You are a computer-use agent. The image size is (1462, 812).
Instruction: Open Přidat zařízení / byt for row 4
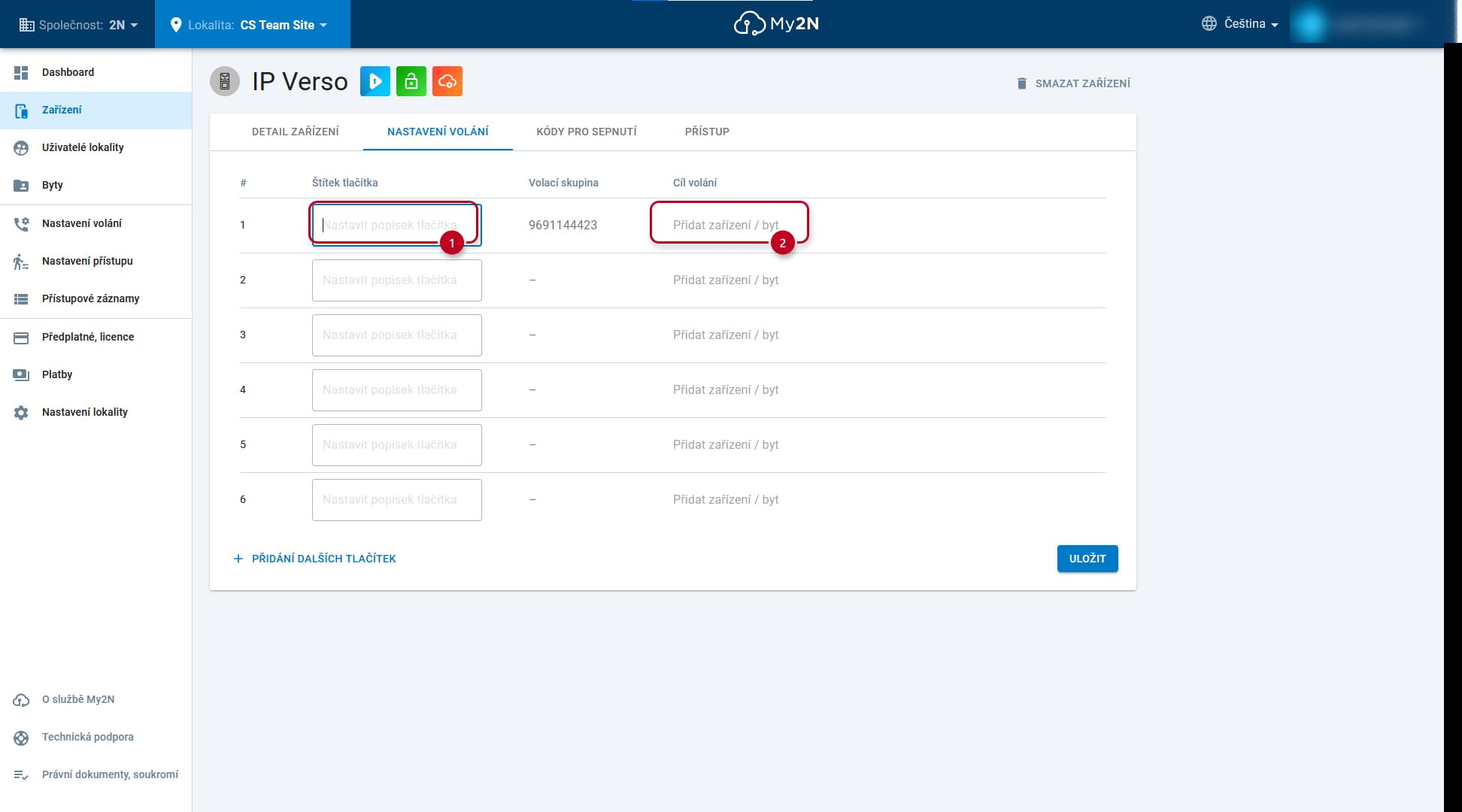click(x=726, y=390)
